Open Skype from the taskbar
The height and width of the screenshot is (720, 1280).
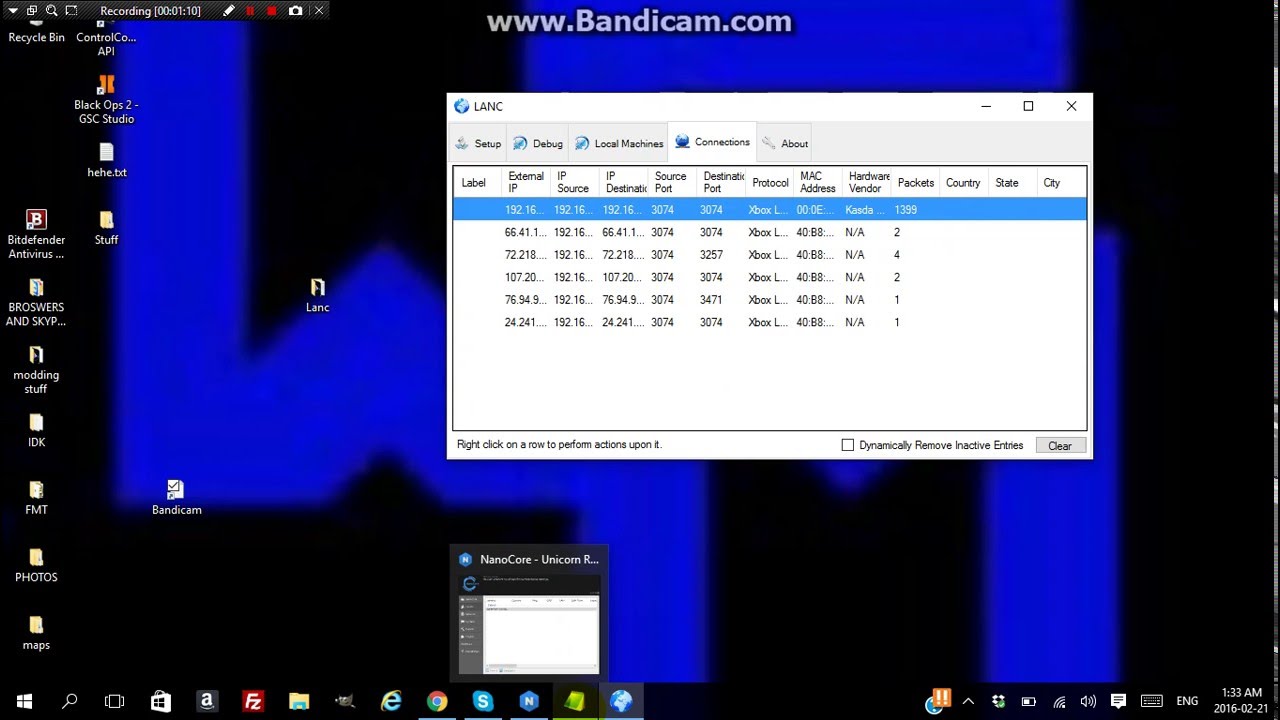483,701
